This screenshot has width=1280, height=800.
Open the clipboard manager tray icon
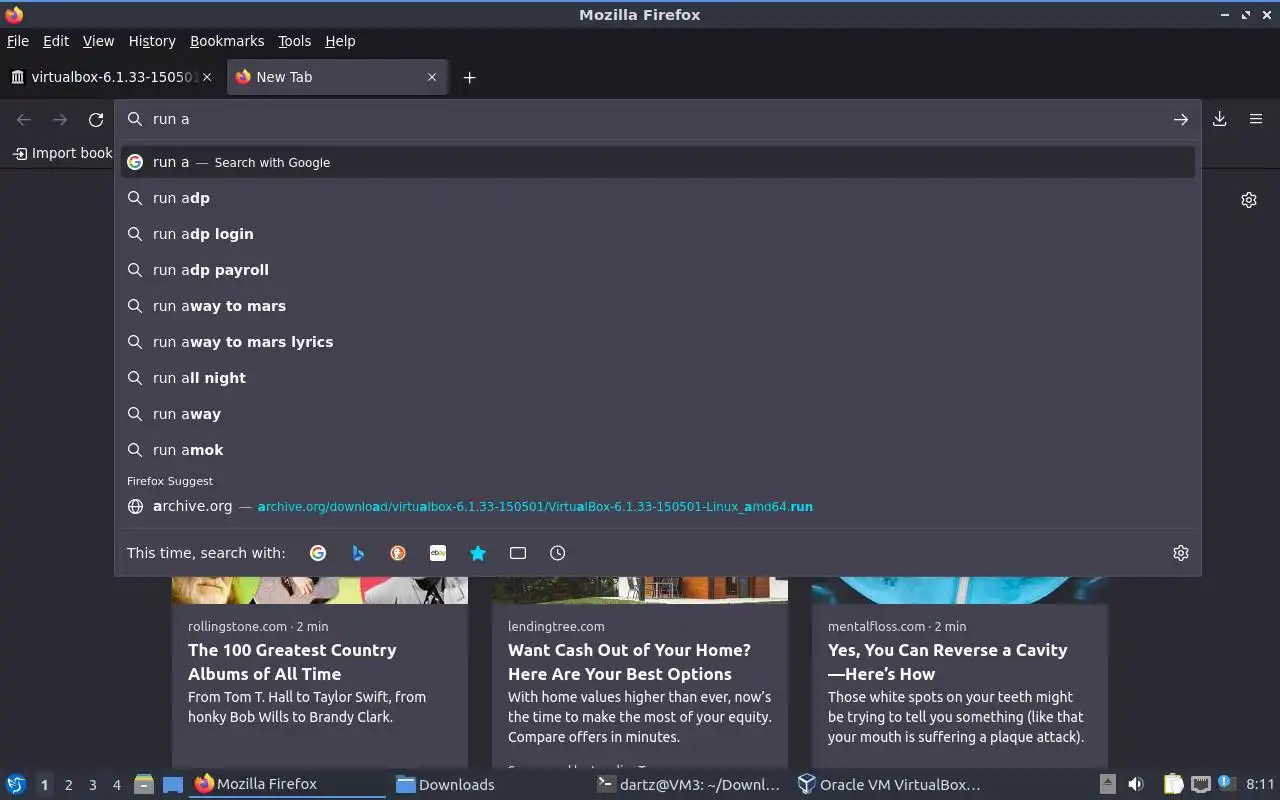[1173, 785]
